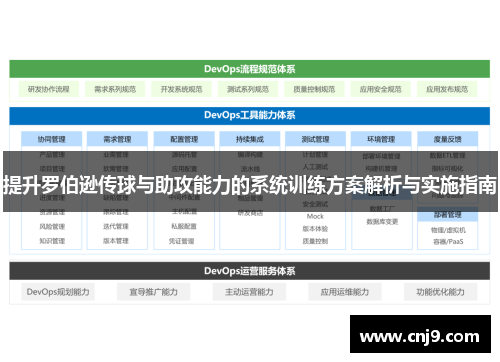The height and width of the screenshot is (362, 500).
Task: Click the '持续集成' column header
Action: coord(250,139)
